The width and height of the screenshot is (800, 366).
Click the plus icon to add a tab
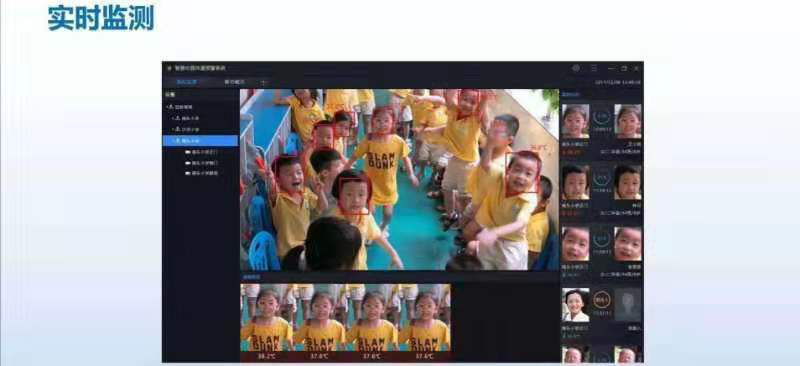coord(263,82)
